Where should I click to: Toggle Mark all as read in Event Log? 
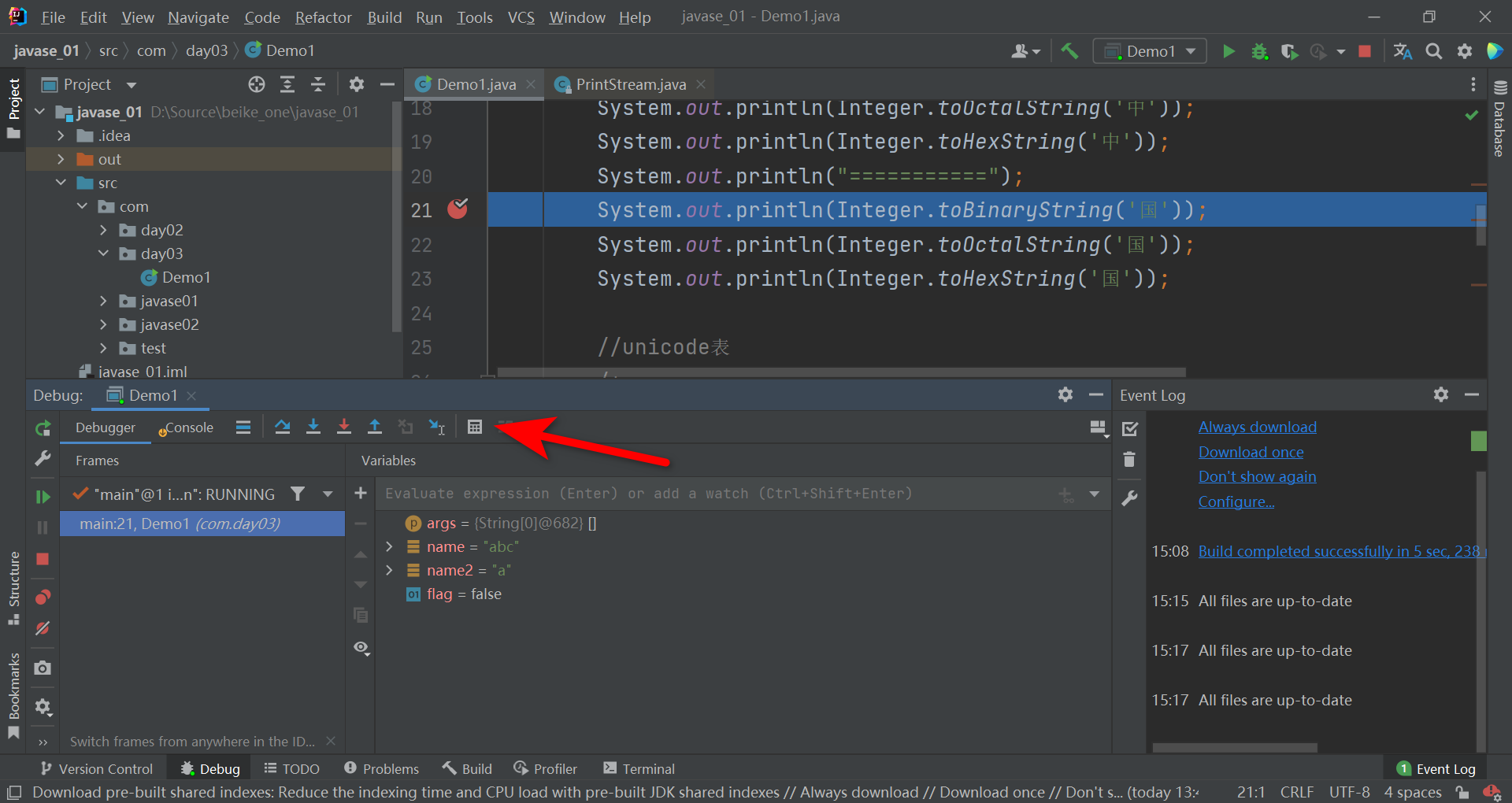coord(1129,428)
